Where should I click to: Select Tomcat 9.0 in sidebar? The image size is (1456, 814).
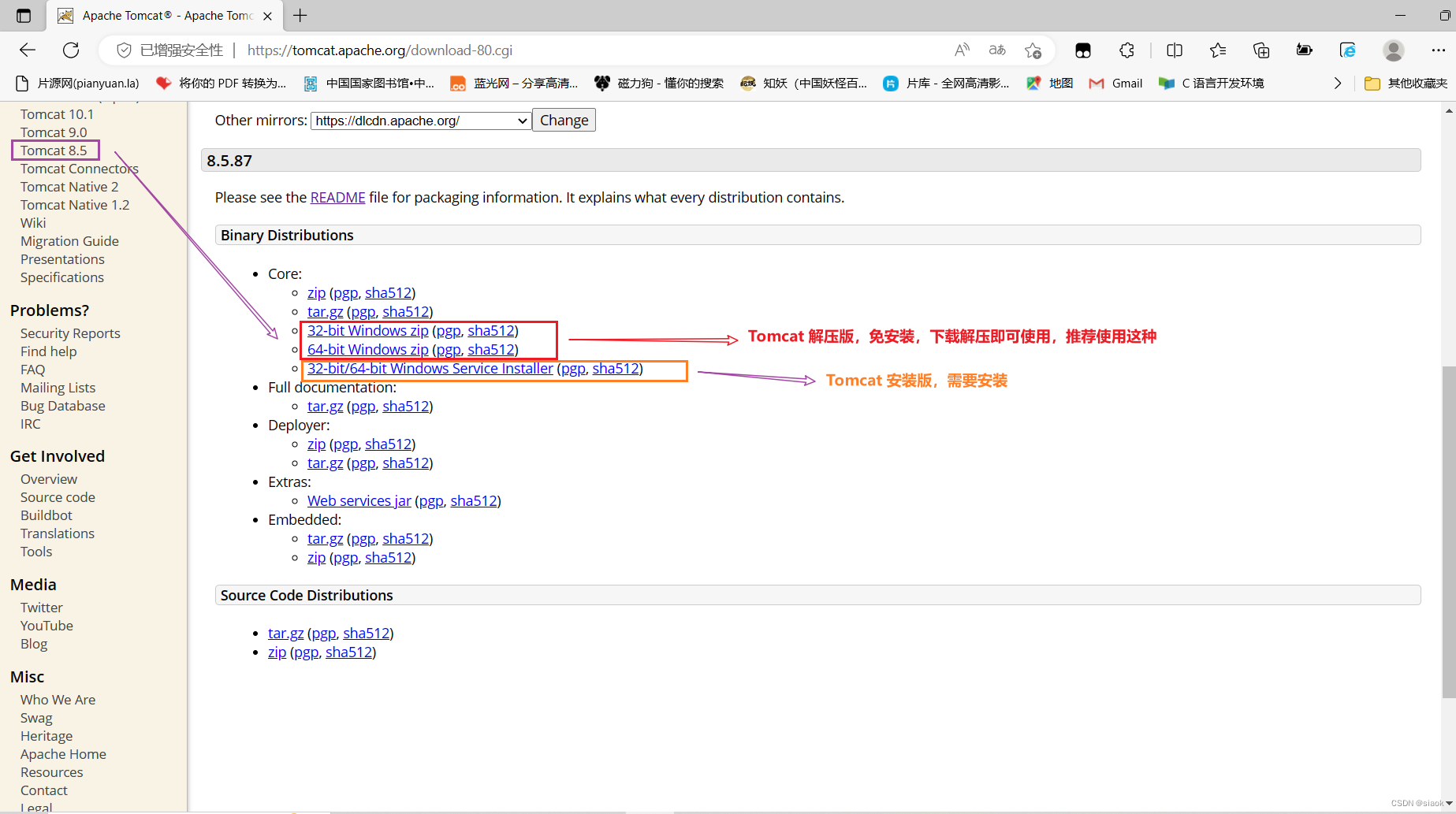point(54,132)
